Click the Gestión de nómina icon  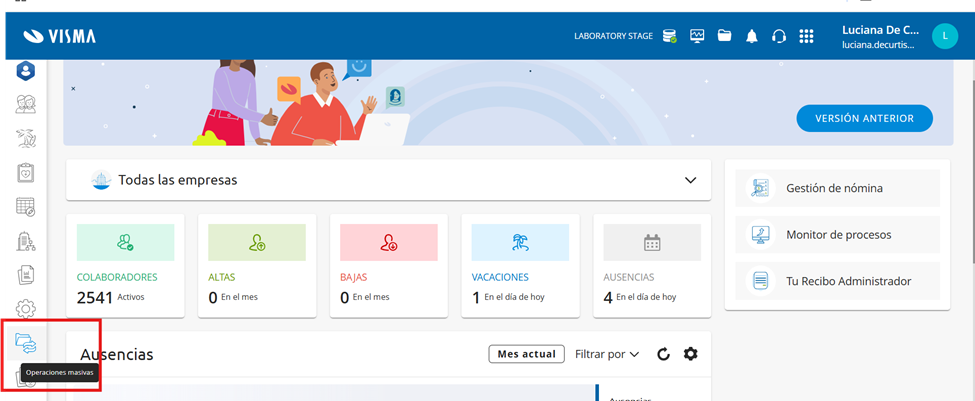click(x=760, y=188)
